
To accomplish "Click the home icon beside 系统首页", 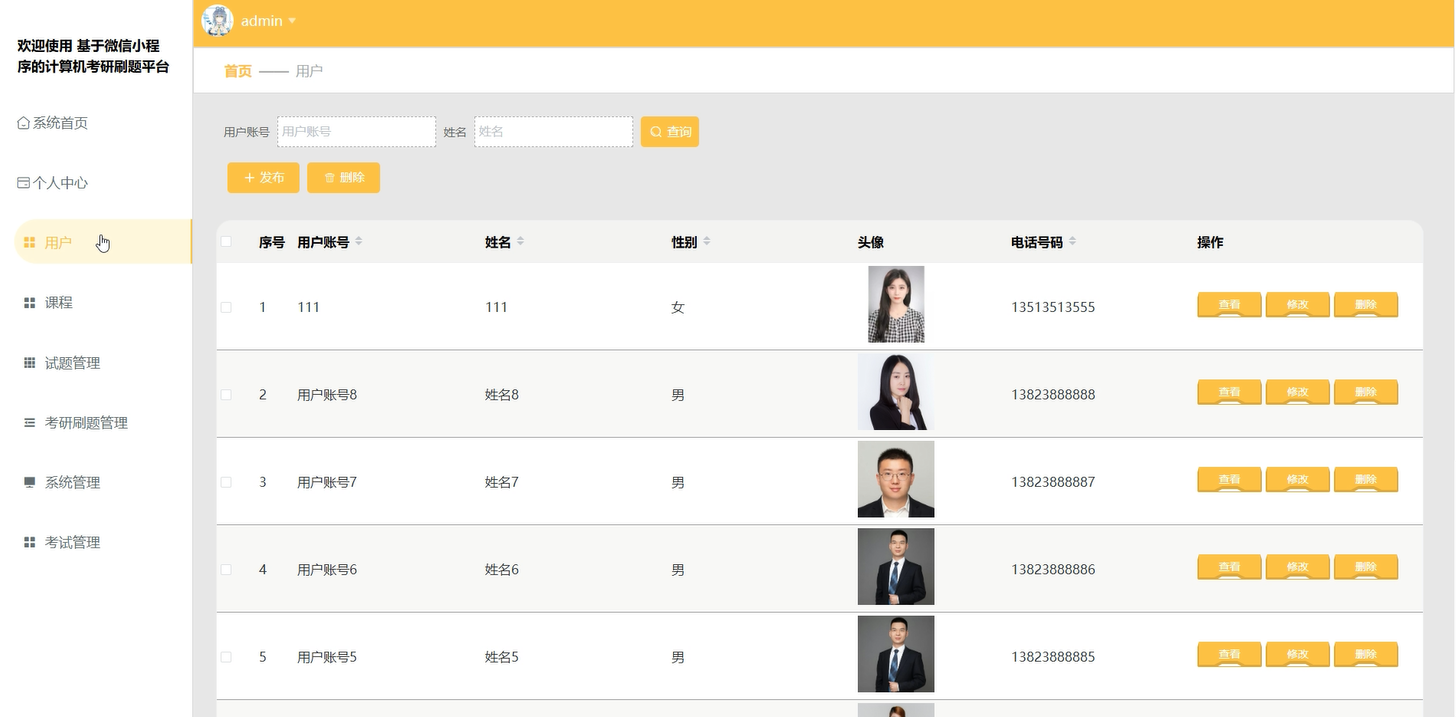I will (24, 123).
